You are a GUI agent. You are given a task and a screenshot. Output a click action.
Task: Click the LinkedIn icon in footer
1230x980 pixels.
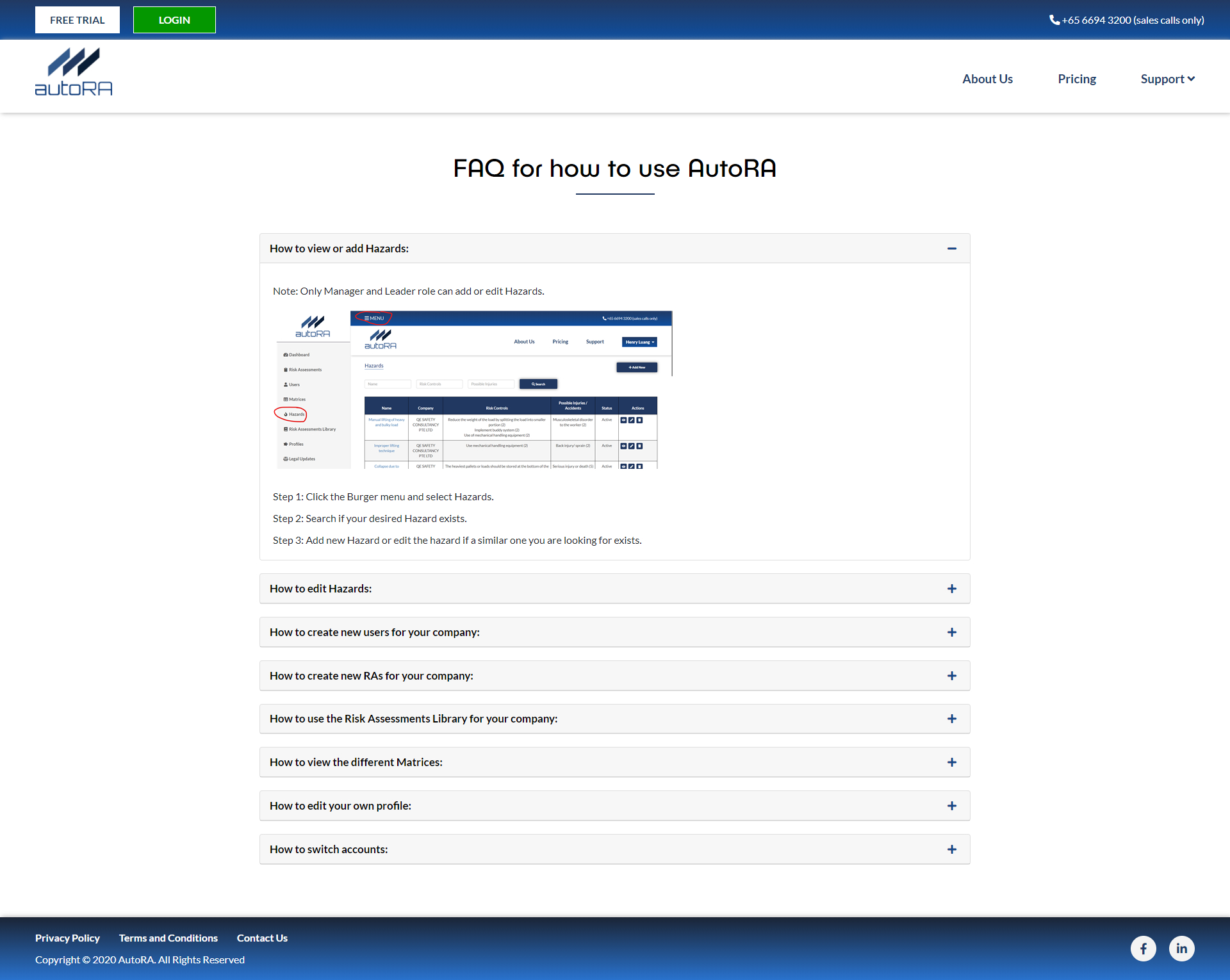1181,948
